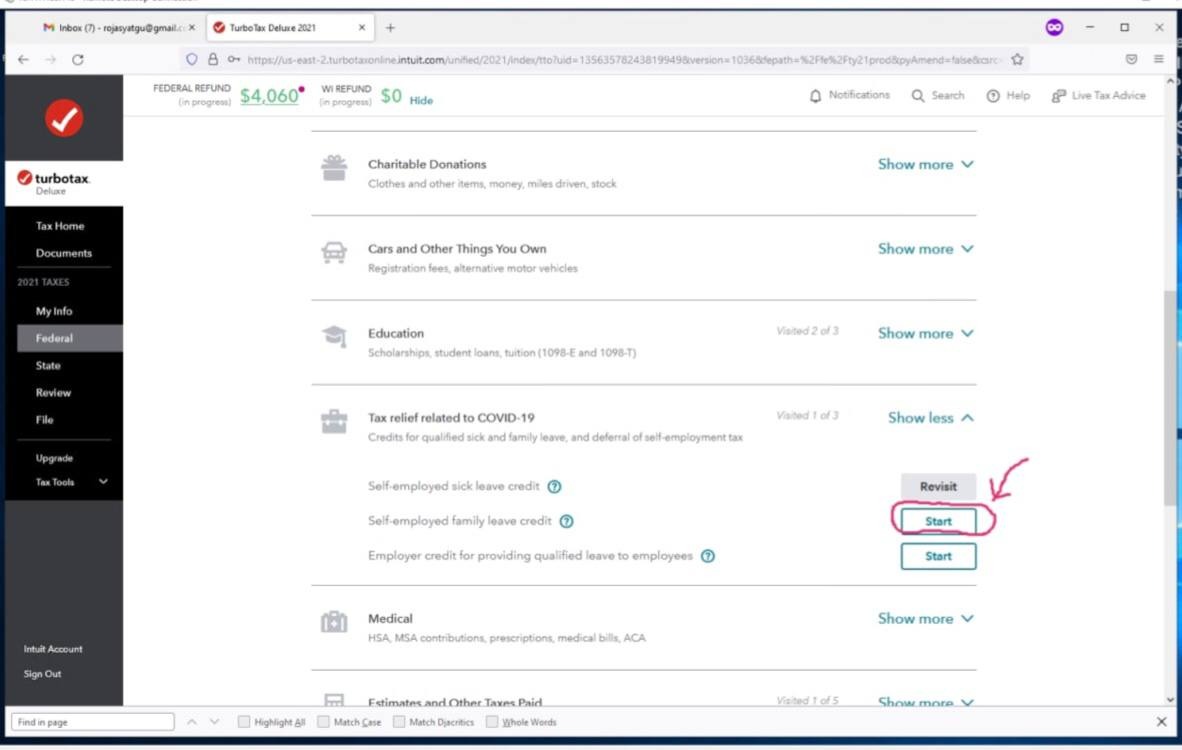The width and height of the screenshot is (1182, 750).
Task: Select Federal in the sidebar
Action: 69,338
